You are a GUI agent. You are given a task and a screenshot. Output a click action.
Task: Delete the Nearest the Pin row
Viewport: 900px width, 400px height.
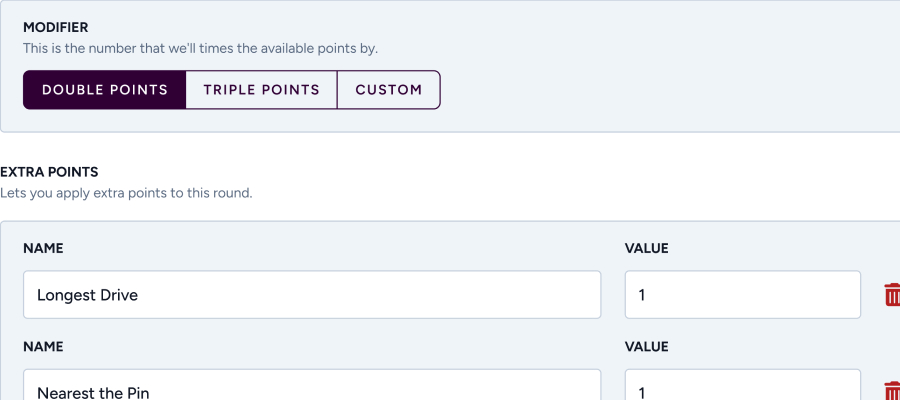point(891,392)
